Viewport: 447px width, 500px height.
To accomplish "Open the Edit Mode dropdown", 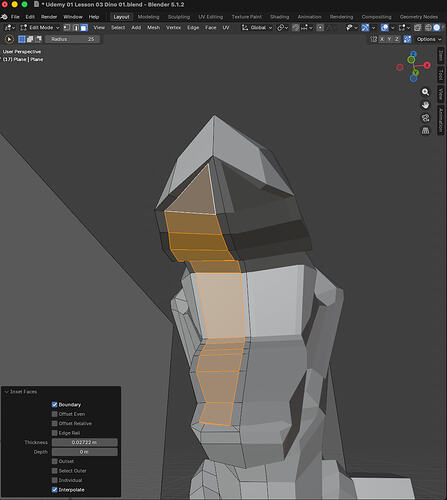I will [39, 28].
